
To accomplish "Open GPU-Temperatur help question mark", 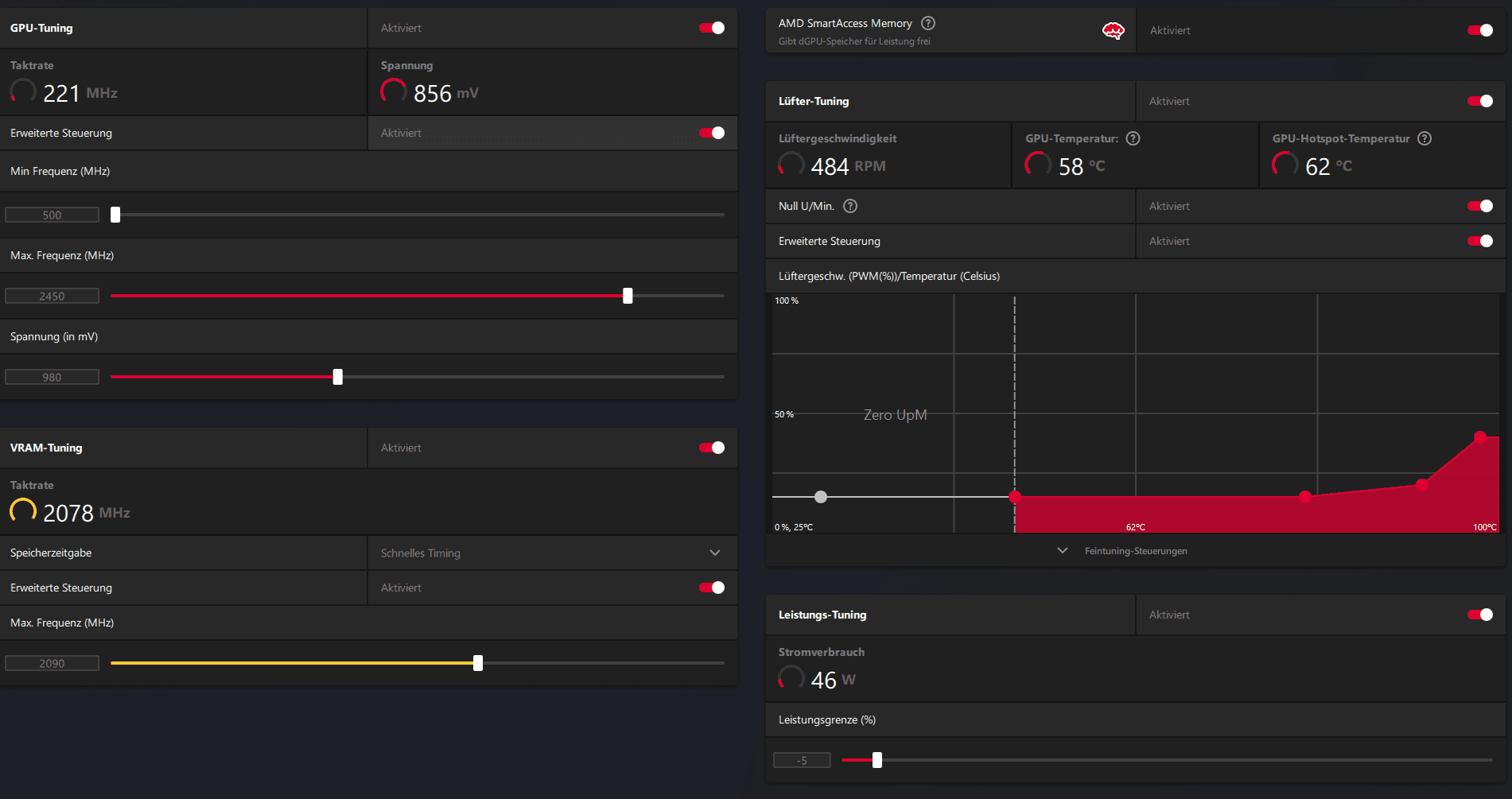I will tap(1133, 138).
